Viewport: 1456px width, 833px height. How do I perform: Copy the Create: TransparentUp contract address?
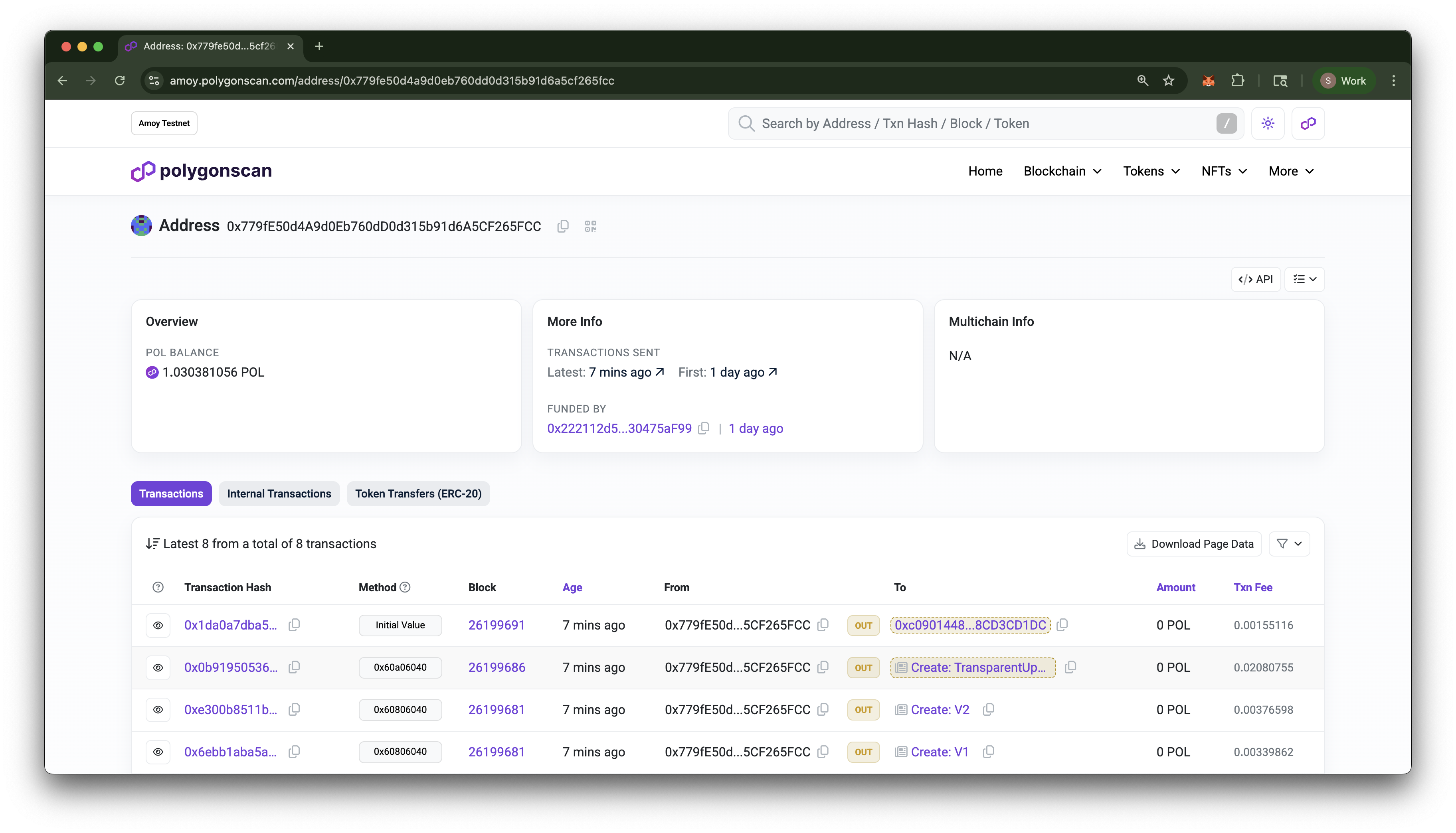(x=1070, y=667)
